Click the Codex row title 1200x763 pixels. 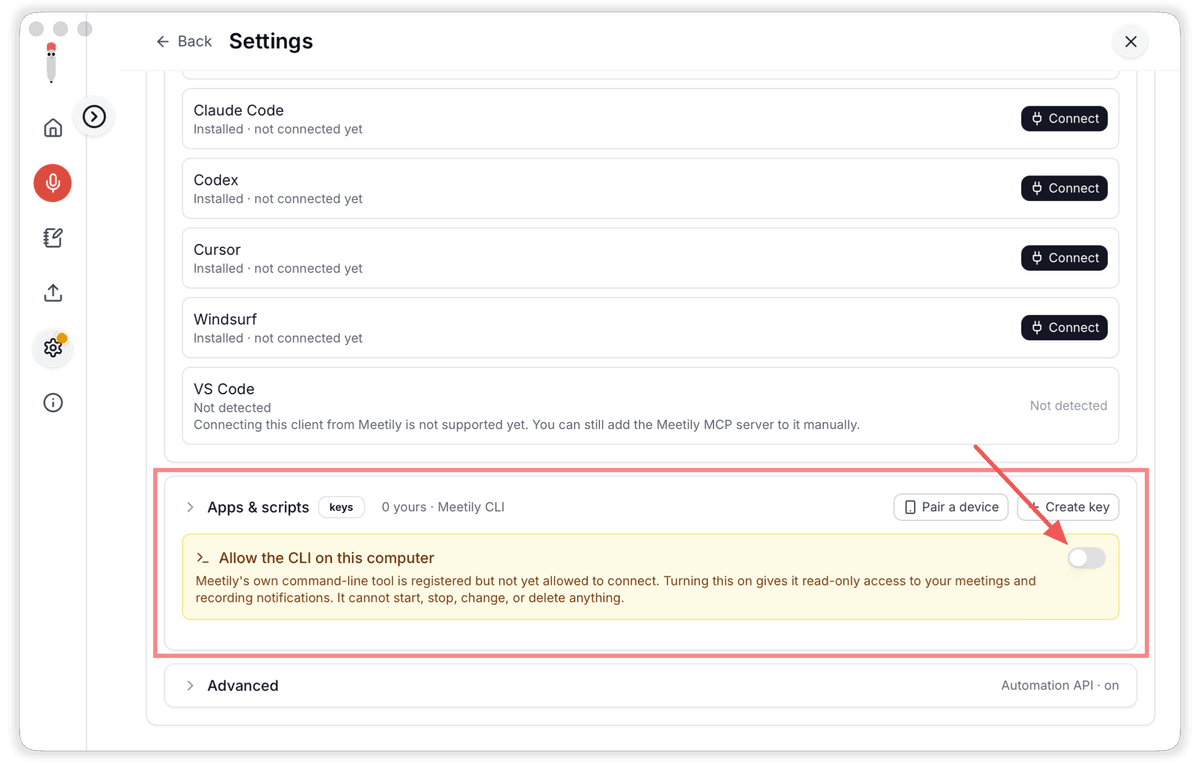(216, 180)
